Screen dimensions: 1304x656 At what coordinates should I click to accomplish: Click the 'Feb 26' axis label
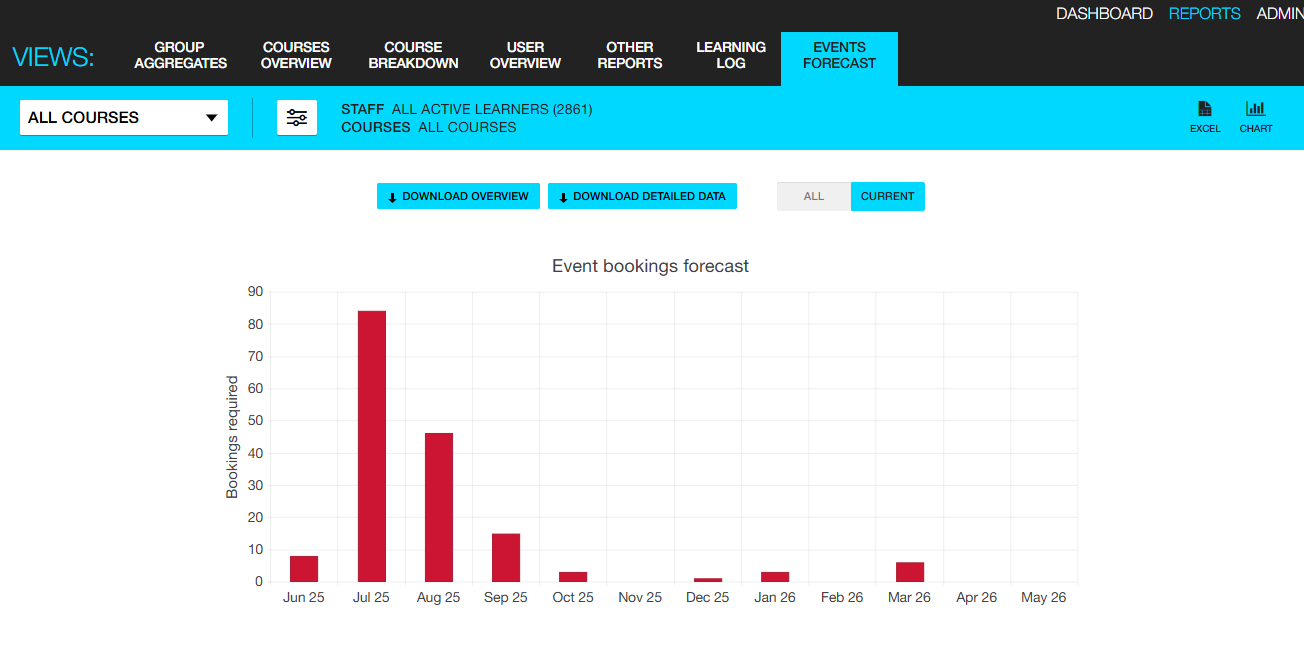click(x=842, y=597)
